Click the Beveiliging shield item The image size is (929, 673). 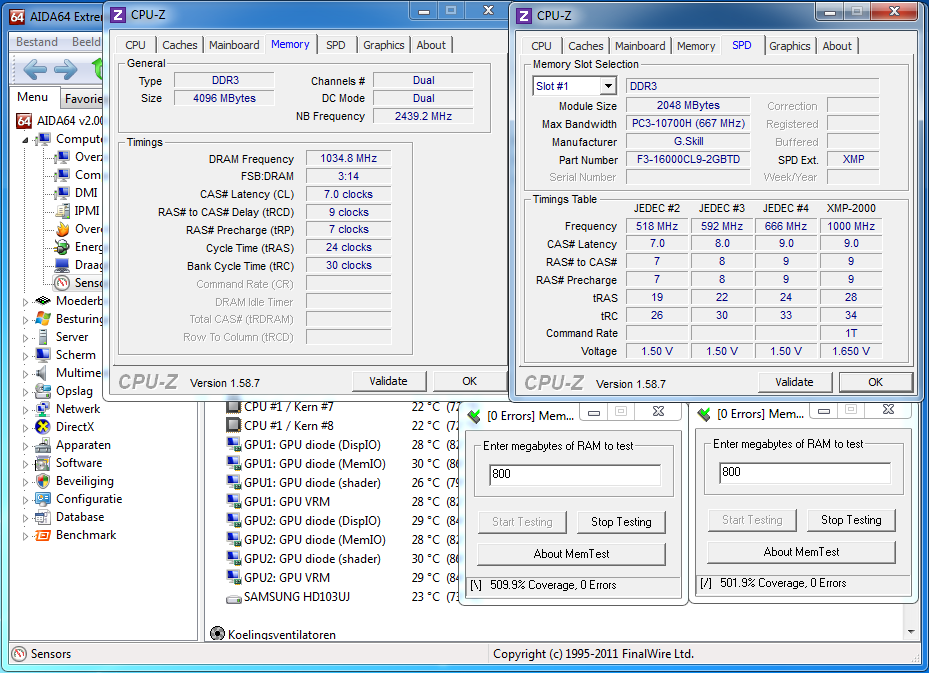[84, 481]
